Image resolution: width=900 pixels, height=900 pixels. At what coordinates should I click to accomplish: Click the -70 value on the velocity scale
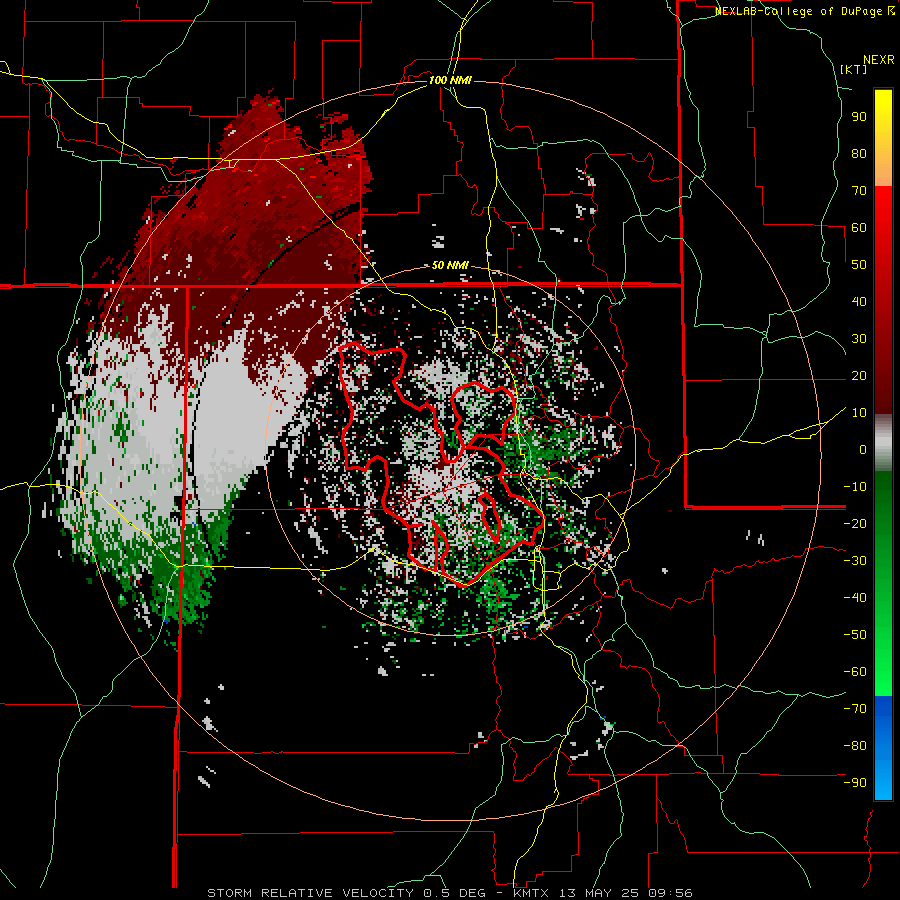pyautogui.click(x=855, y=708)
